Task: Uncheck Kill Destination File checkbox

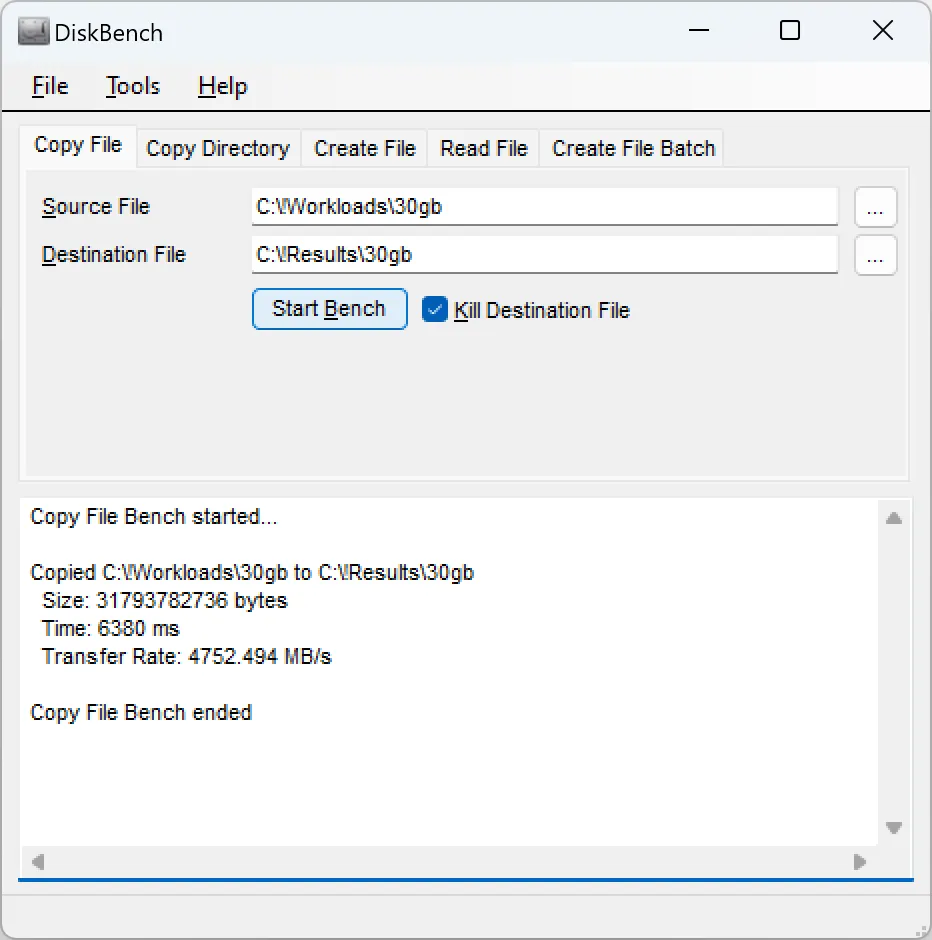Action: click(435, 310)
